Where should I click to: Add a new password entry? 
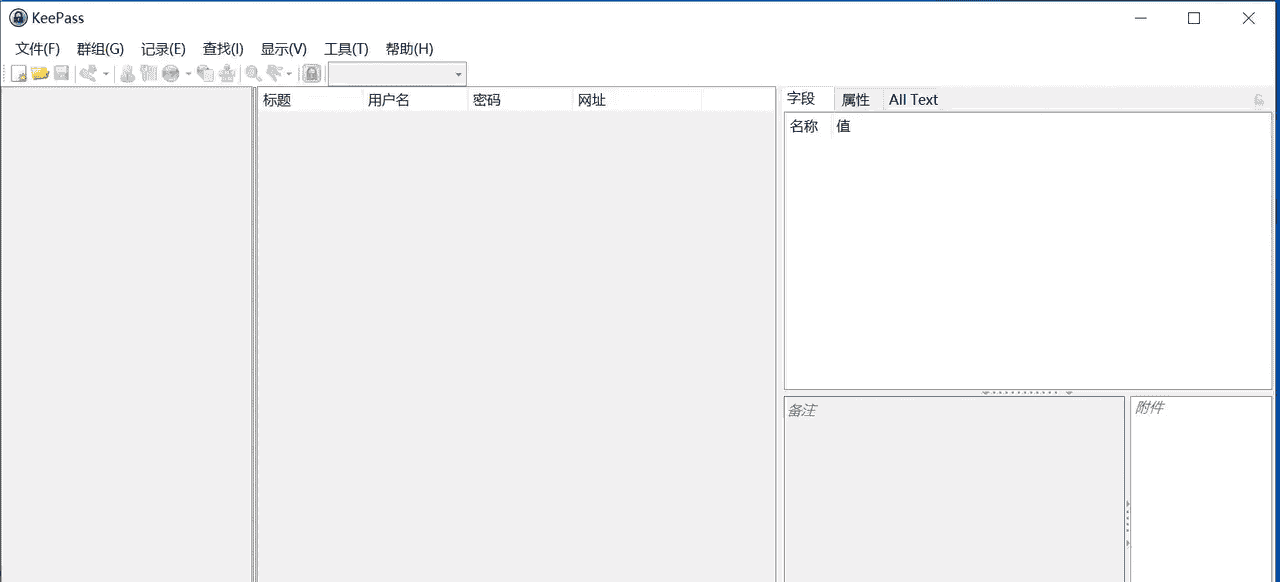(x=88, y=72)
